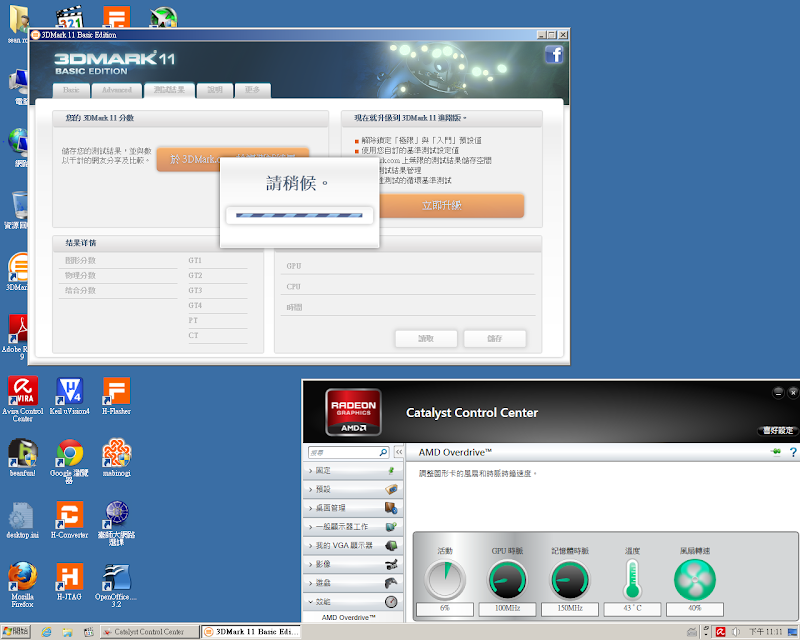Open the Mozilla Firefox desktop icon
The height and width of the screenshot is (640, 800).
click(22, 584)
